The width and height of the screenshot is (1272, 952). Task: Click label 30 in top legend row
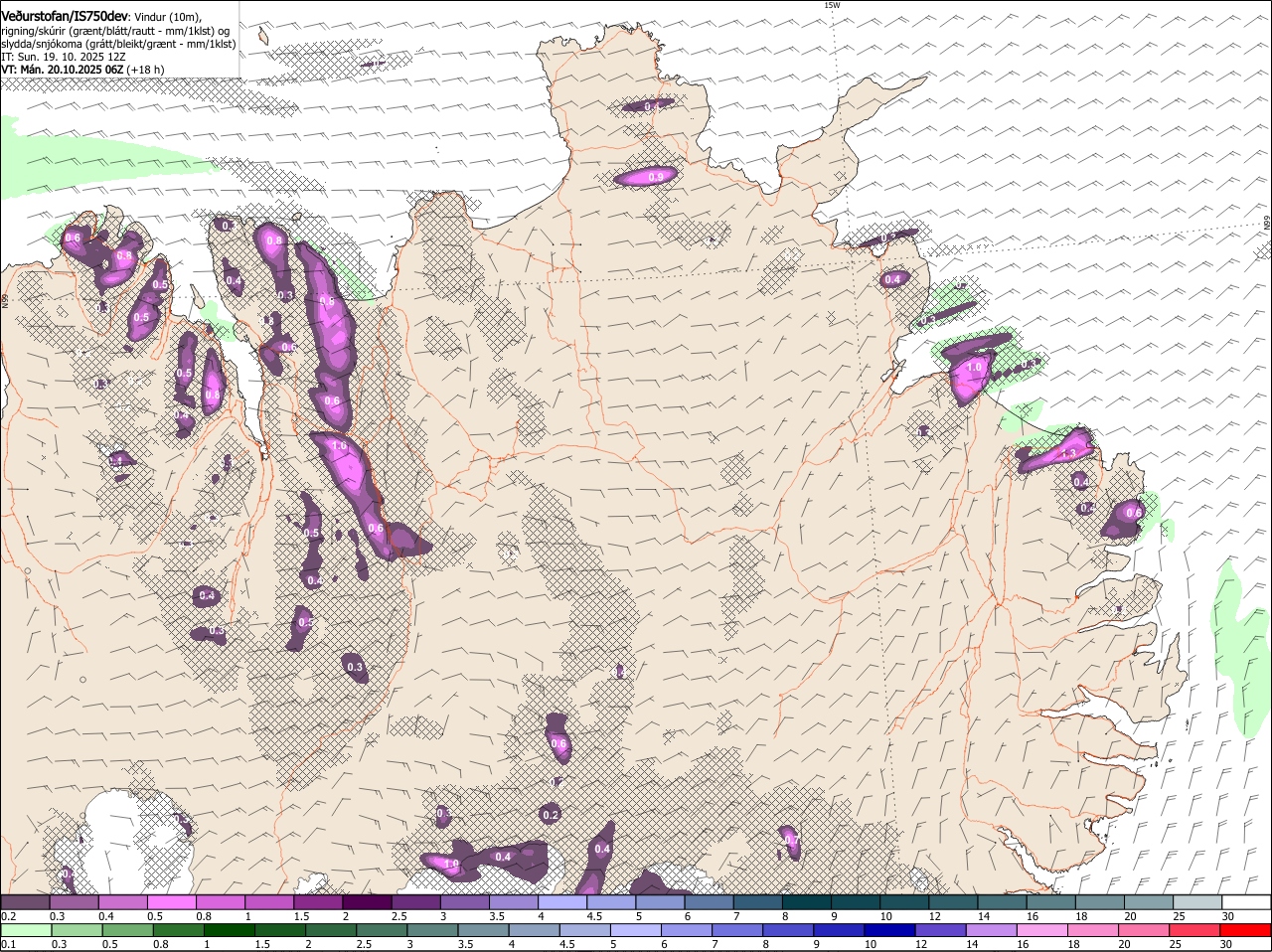tap(1228, 916)
